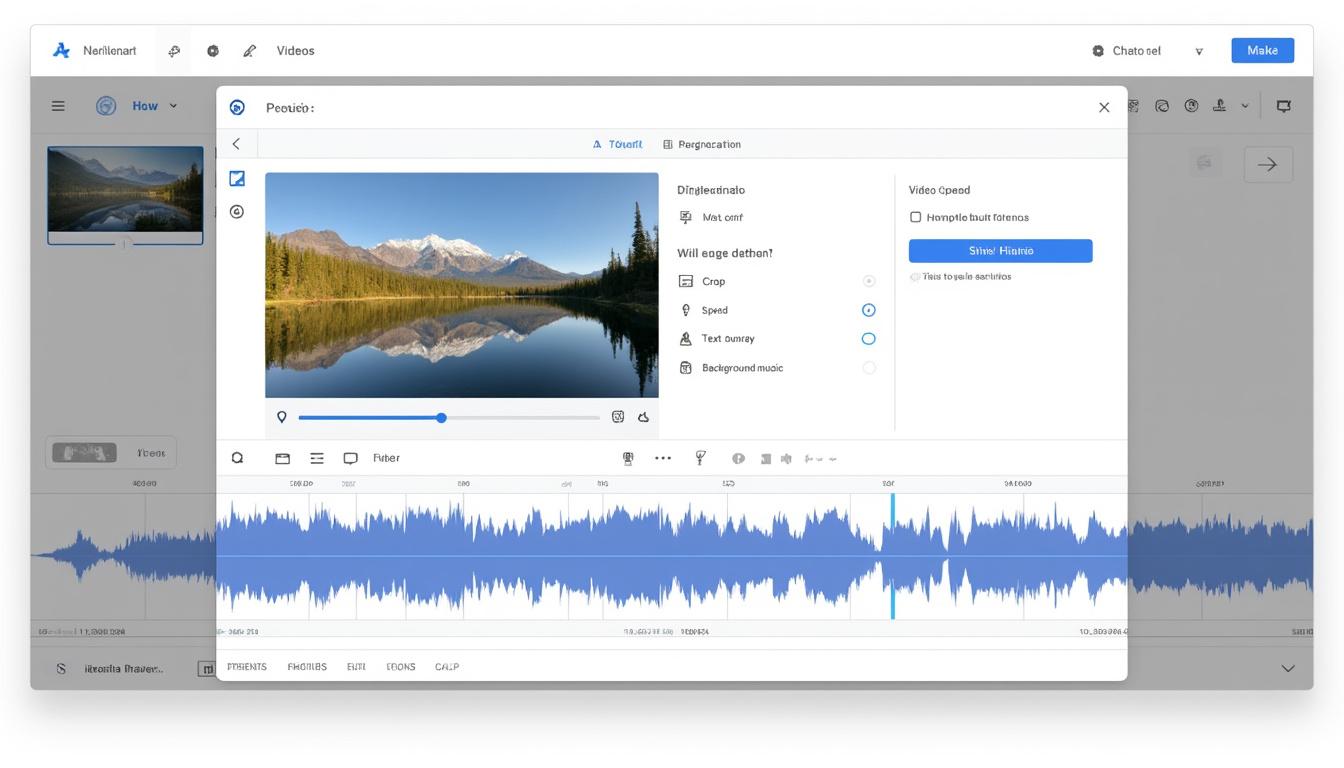Click the Videos menu item in the top bar
Image resolution: width=1344 pixels, height=768 pixels.
[295, 50]
